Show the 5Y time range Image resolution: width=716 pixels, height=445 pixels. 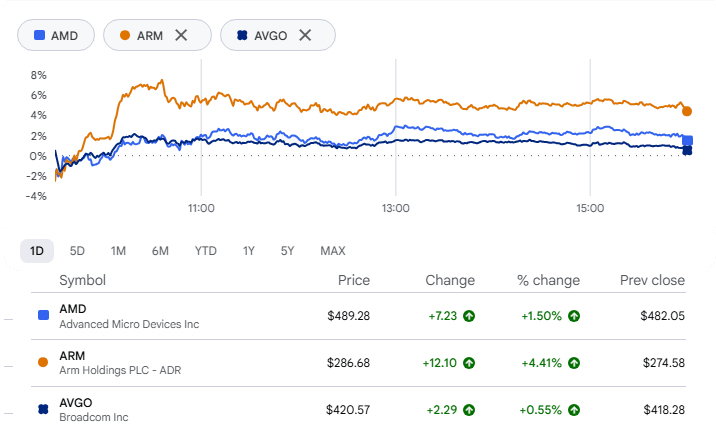coord(287,251)
